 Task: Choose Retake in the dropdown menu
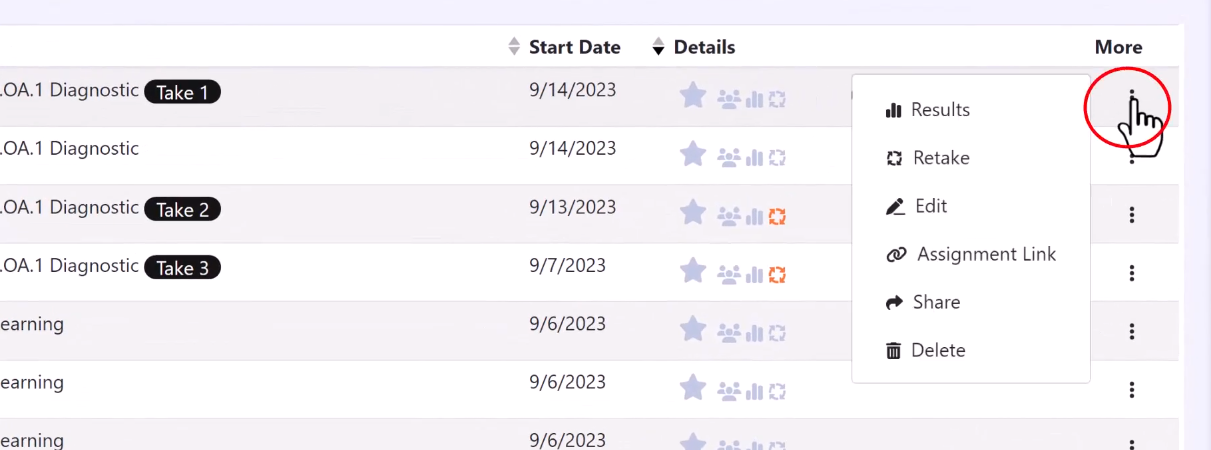point(928,158)
